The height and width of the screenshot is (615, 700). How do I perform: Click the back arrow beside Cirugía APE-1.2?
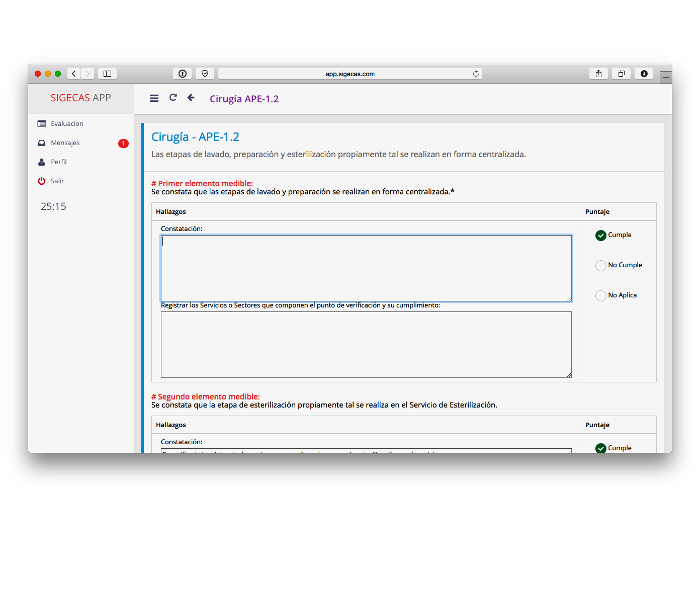(191, 98)
